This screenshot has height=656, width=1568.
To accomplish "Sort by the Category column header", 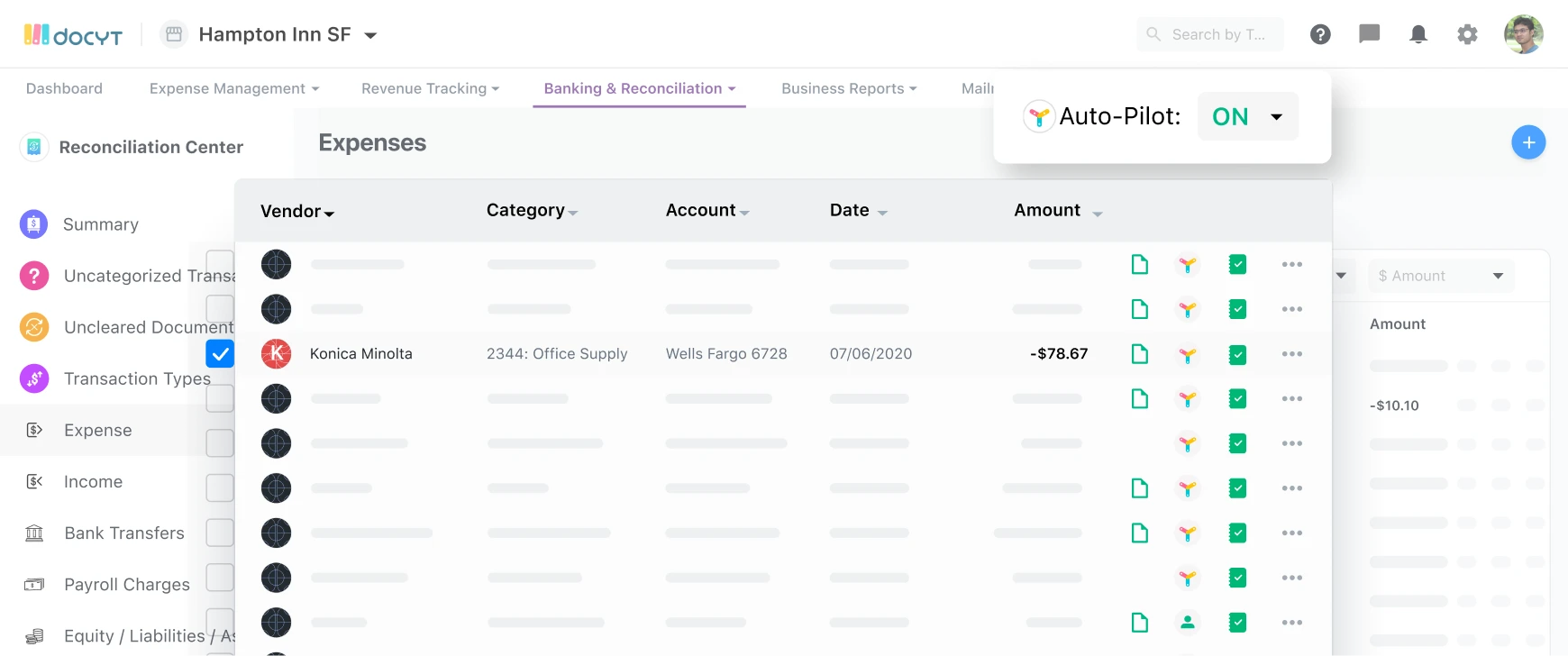I will [x=532, y=210].
